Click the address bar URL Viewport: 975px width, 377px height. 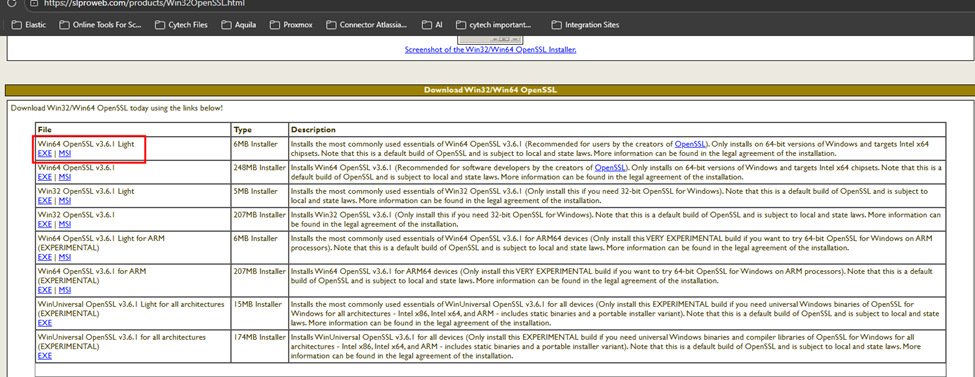tap(144, 3)
